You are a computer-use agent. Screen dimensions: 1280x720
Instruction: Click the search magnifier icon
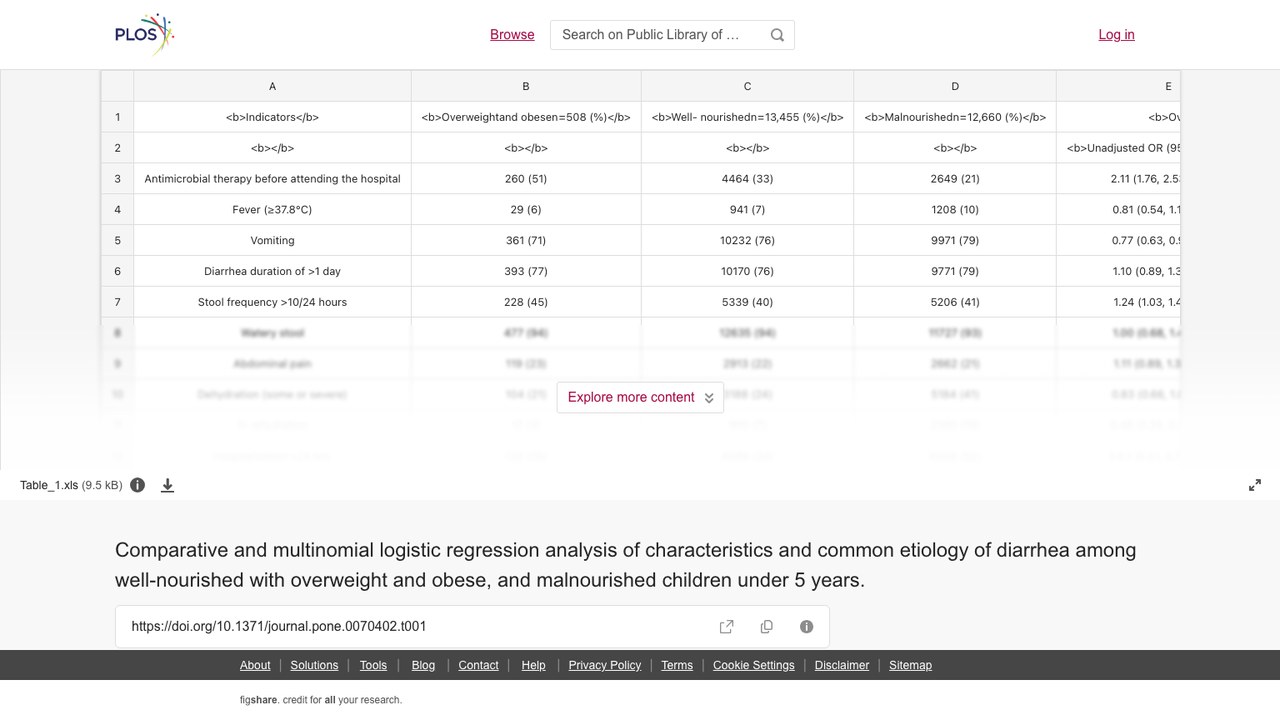pyautogui.click(x=777, y=35)
